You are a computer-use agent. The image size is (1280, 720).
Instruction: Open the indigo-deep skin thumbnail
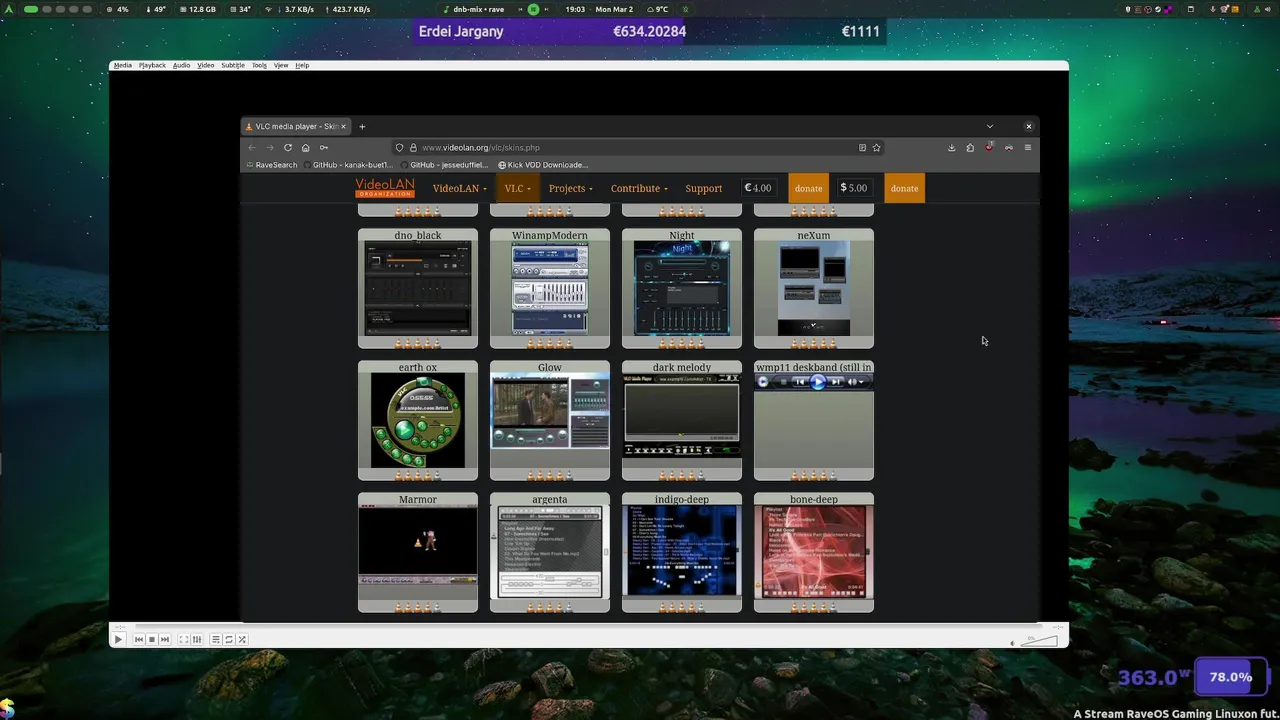(x=682, y=552)
